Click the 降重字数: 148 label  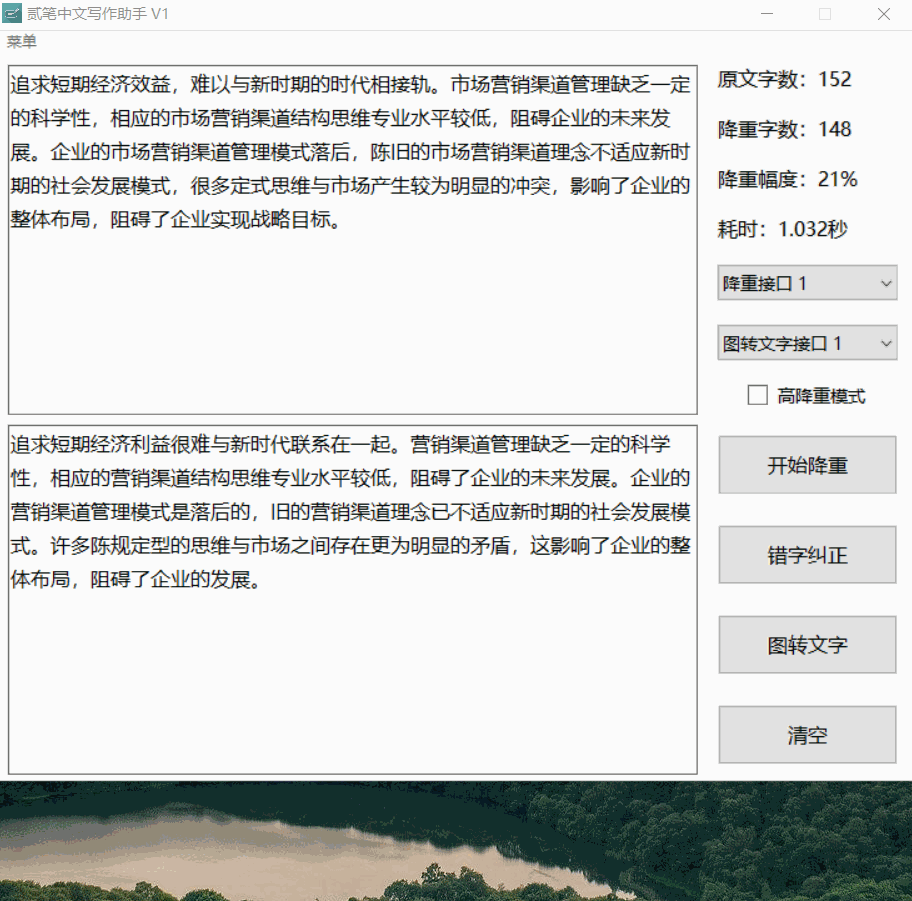(x=785, y=129)
